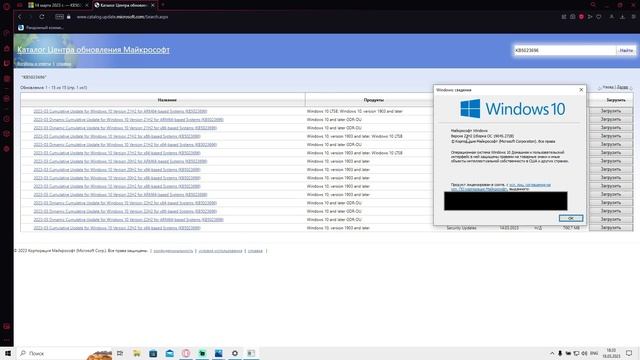The height and width of the screenshot is (360, 640).
Task: Open the 'конфиденциальность' footer link
Action: [173, 251]
